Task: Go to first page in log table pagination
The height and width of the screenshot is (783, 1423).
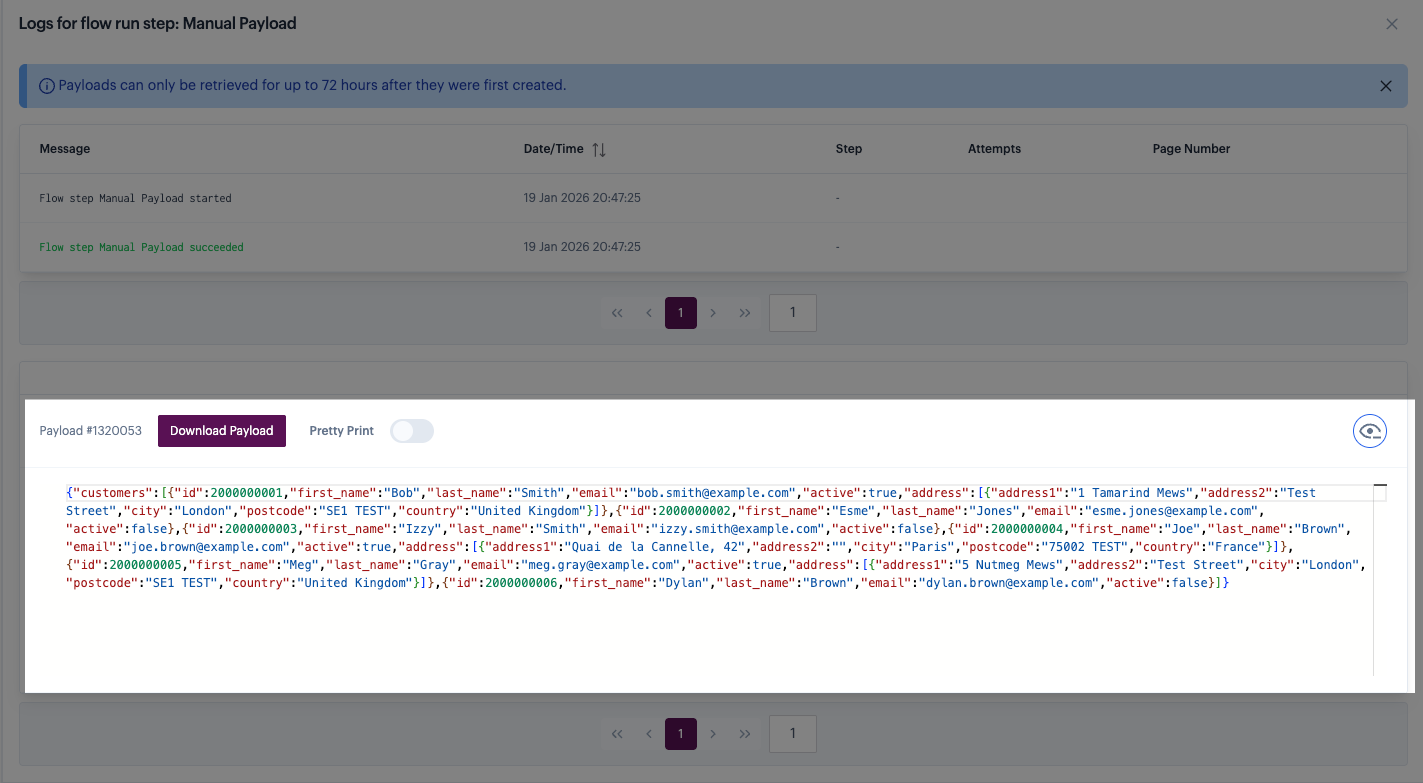Action: pos(617,313)
